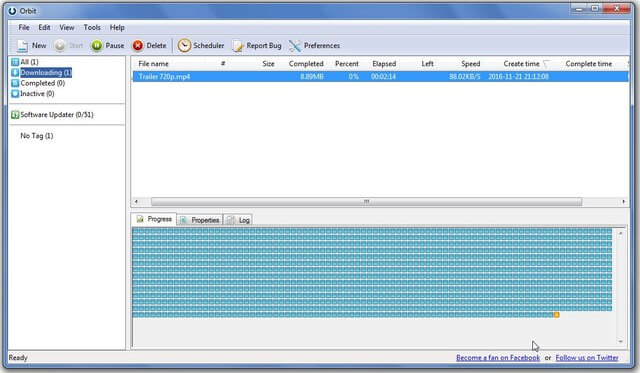Click the greyed Start icon
Image resolution: width=640 pixels, height=373 pixels.
pyautogui.click(x=60, y=46)
